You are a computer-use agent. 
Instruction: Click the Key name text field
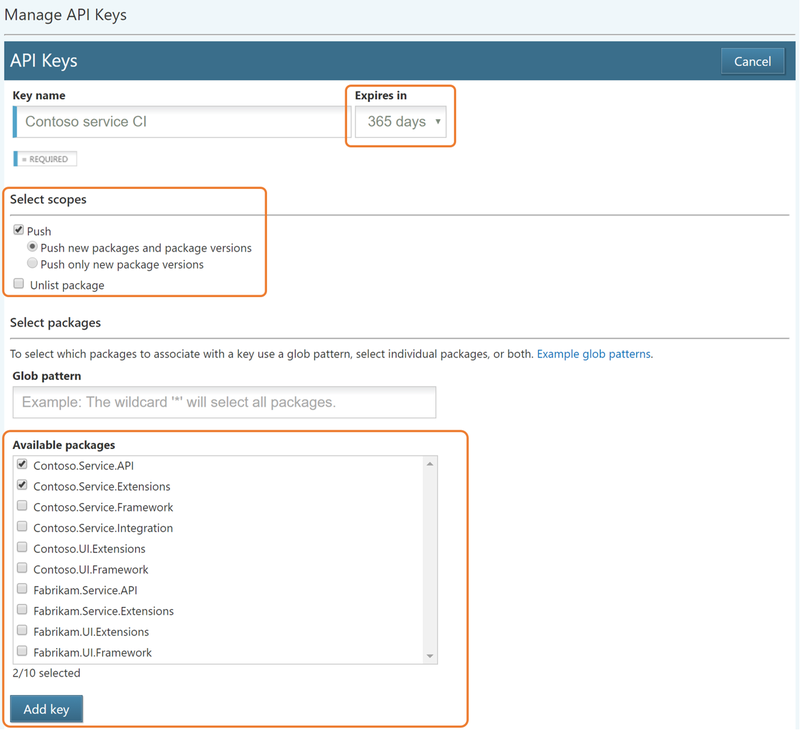point(180,121)
